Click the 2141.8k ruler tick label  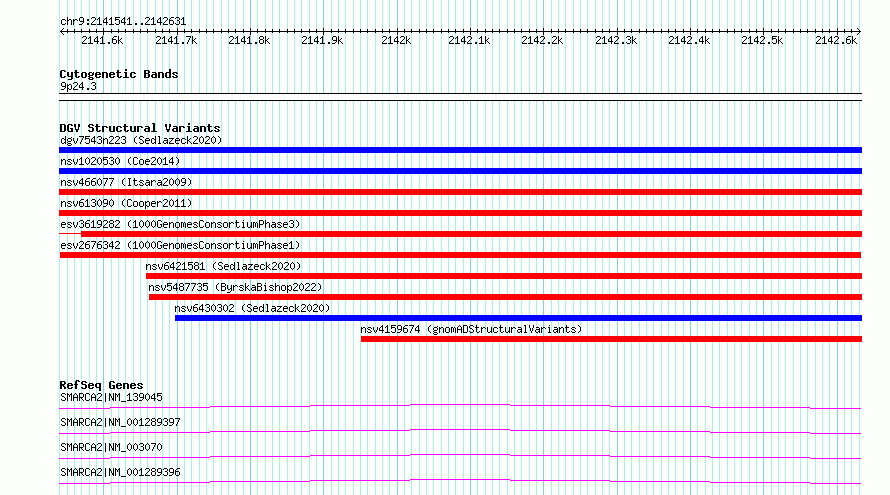click(249, 40)
